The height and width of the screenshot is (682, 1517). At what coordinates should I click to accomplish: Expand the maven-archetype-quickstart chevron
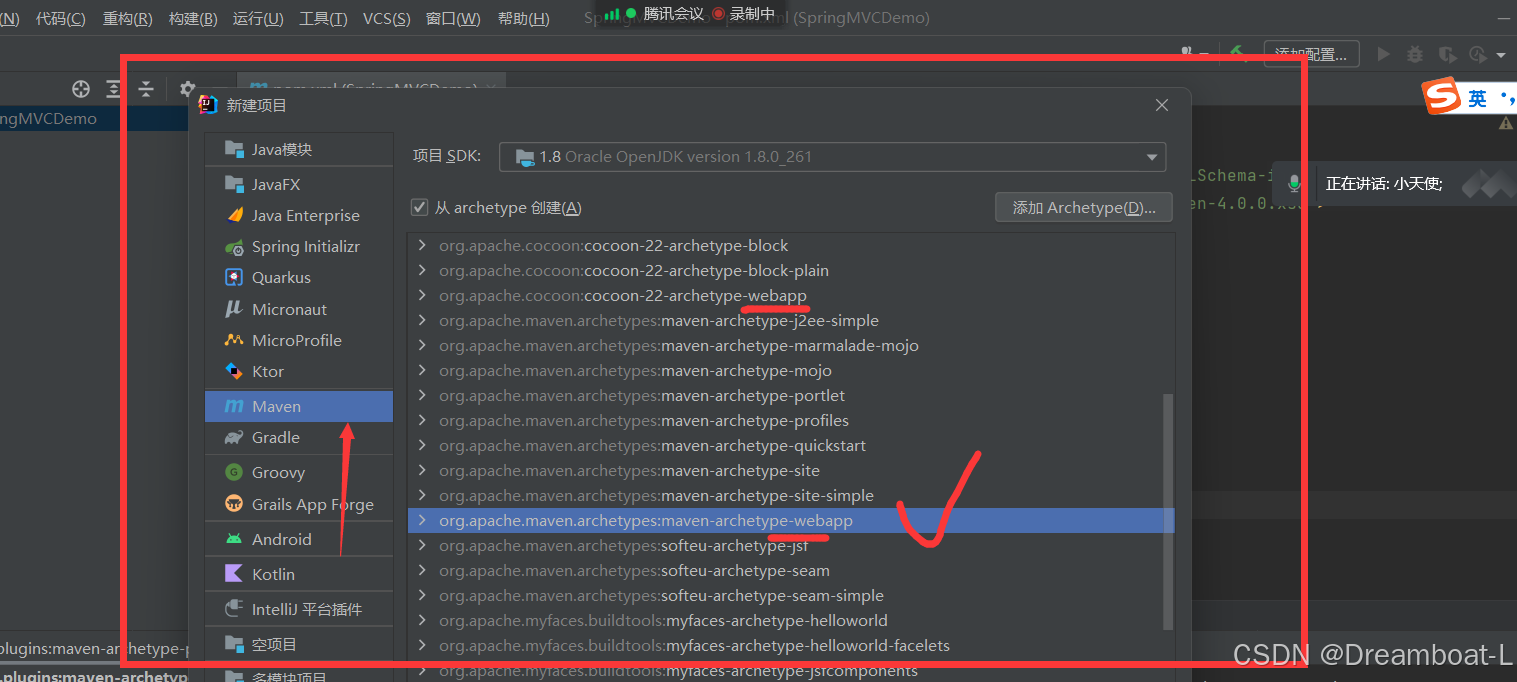pos(422,445)
